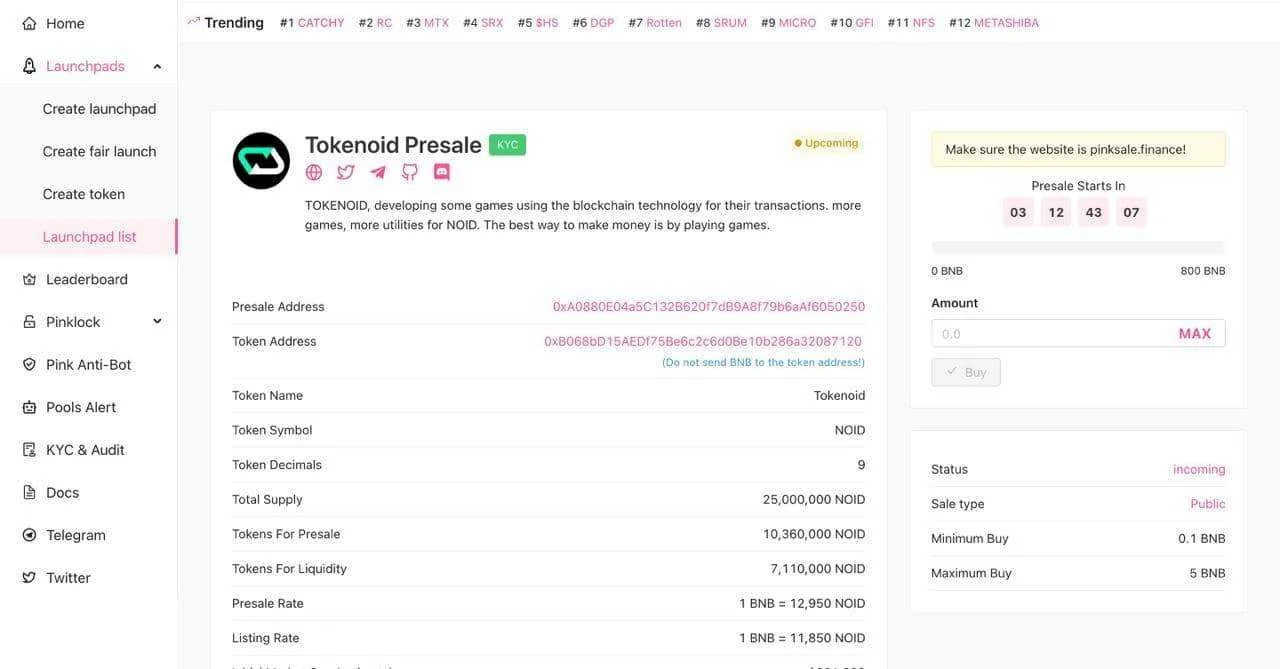Click the presale address link
The width and height of the screenshot is (1280, 669).
point(709,307)
